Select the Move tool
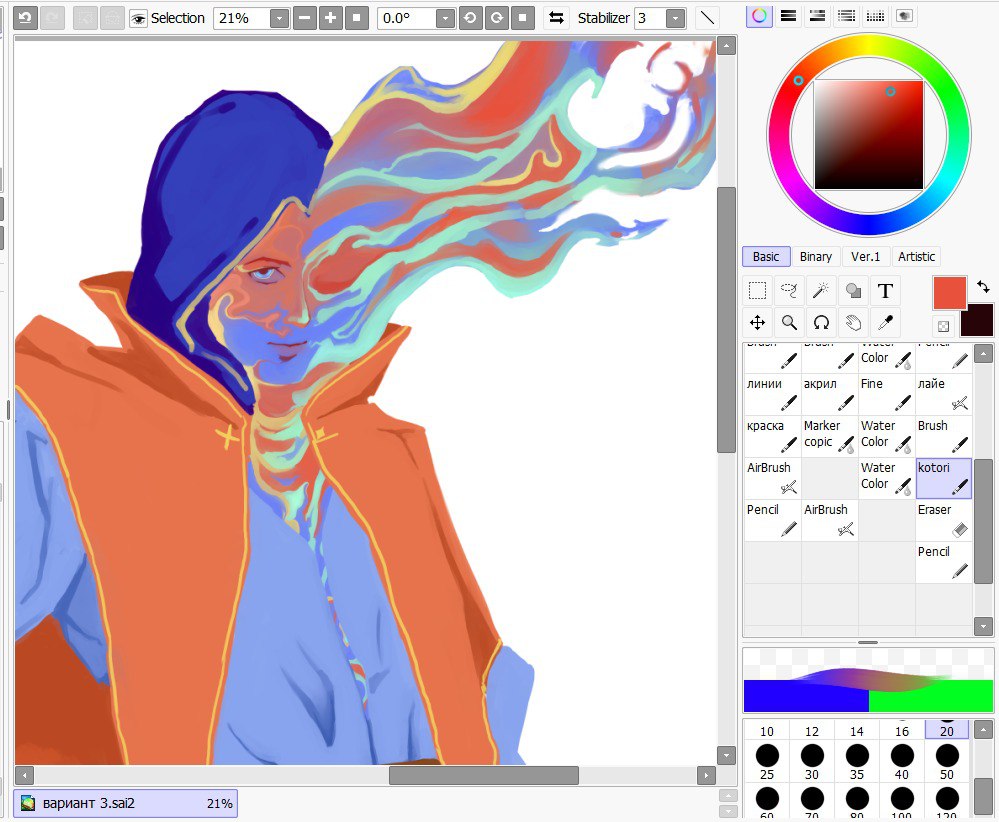Viewport: 999px width, 822px height. point(757,322)
